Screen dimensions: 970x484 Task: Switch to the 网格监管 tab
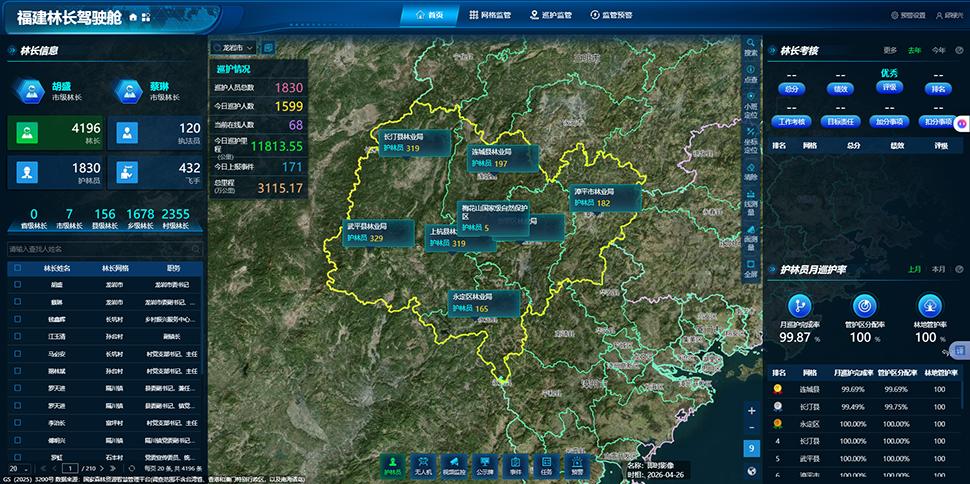[x=490, y=15]
